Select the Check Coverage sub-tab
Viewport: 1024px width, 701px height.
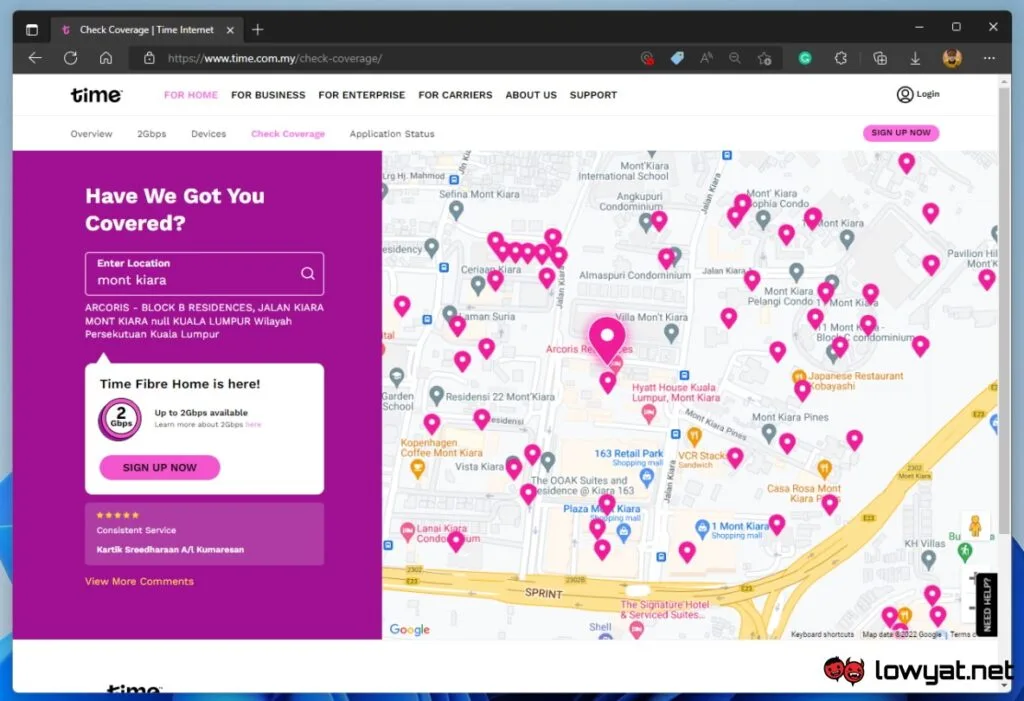(x=288, y=133)
